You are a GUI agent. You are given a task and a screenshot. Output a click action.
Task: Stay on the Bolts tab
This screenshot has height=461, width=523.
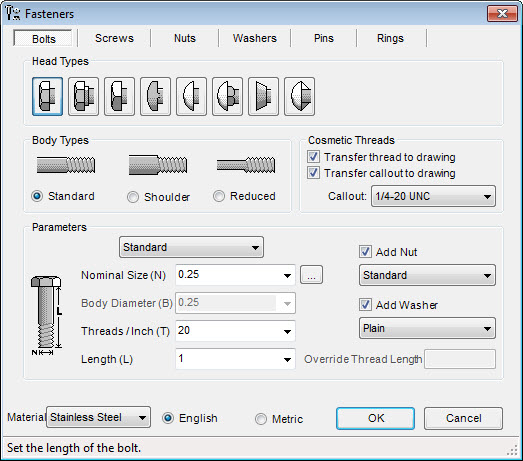[x=43, y=39]
